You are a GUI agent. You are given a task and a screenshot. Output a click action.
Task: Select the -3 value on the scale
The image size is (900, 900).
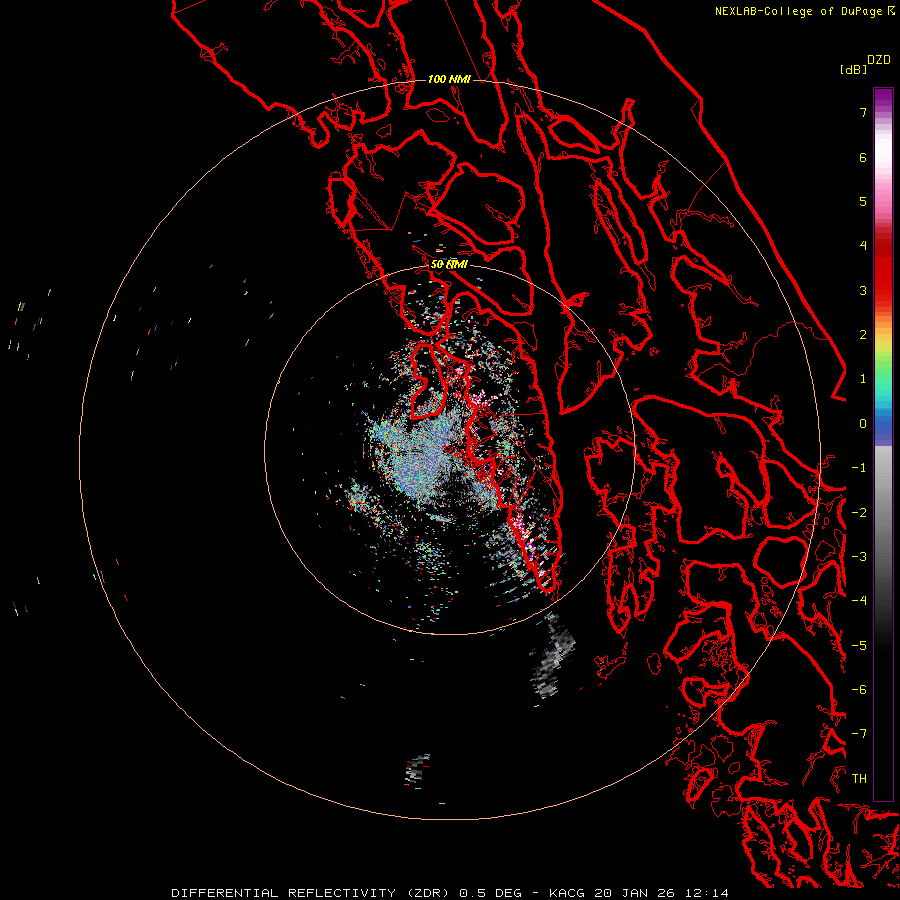tap(859, 557)
